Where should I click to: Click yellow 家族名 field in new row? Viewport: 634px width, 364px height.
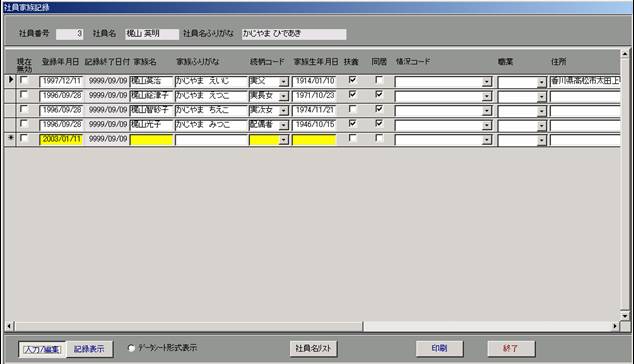pyautogui.click(x=151, y=140)
